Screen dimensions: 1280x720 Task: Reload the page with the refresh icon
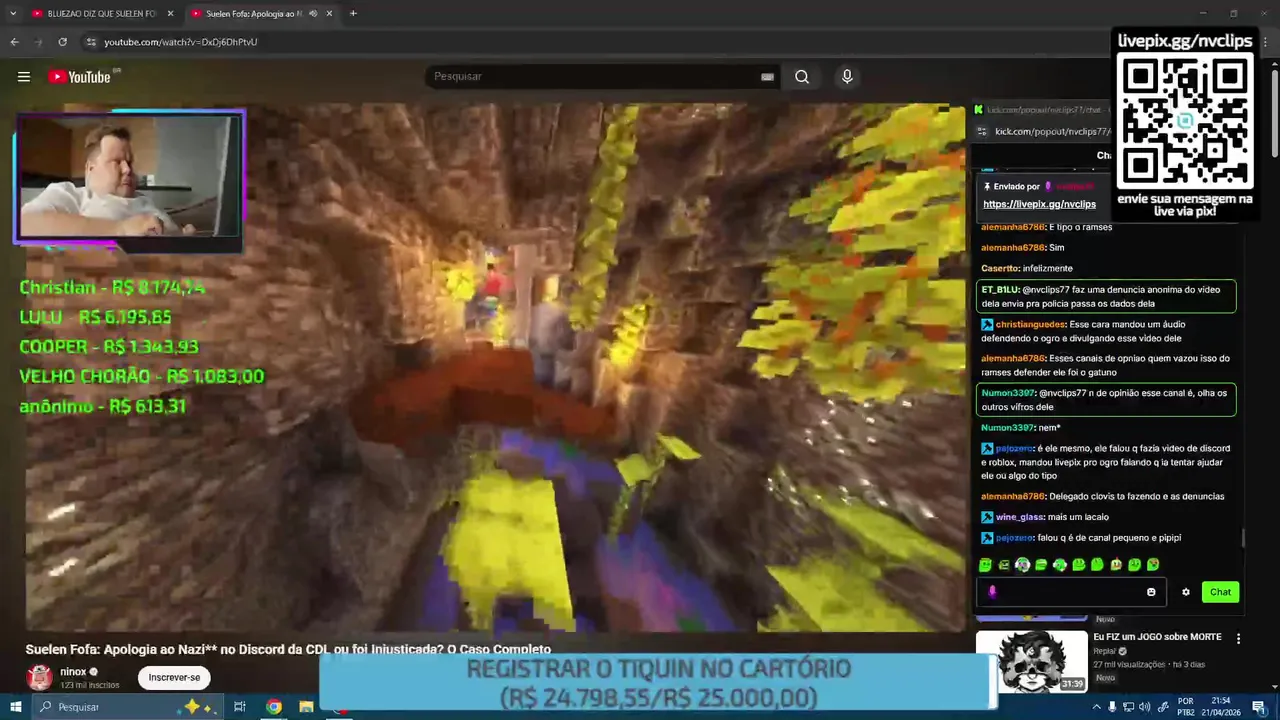62,42
